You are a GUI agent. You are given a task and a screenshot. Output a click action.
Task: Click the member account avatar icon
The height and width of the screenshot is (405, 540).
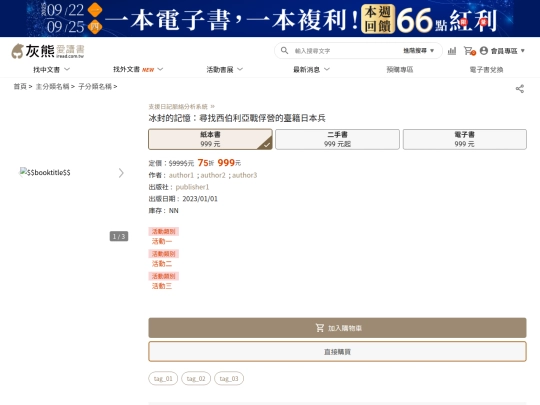(484, 51)
